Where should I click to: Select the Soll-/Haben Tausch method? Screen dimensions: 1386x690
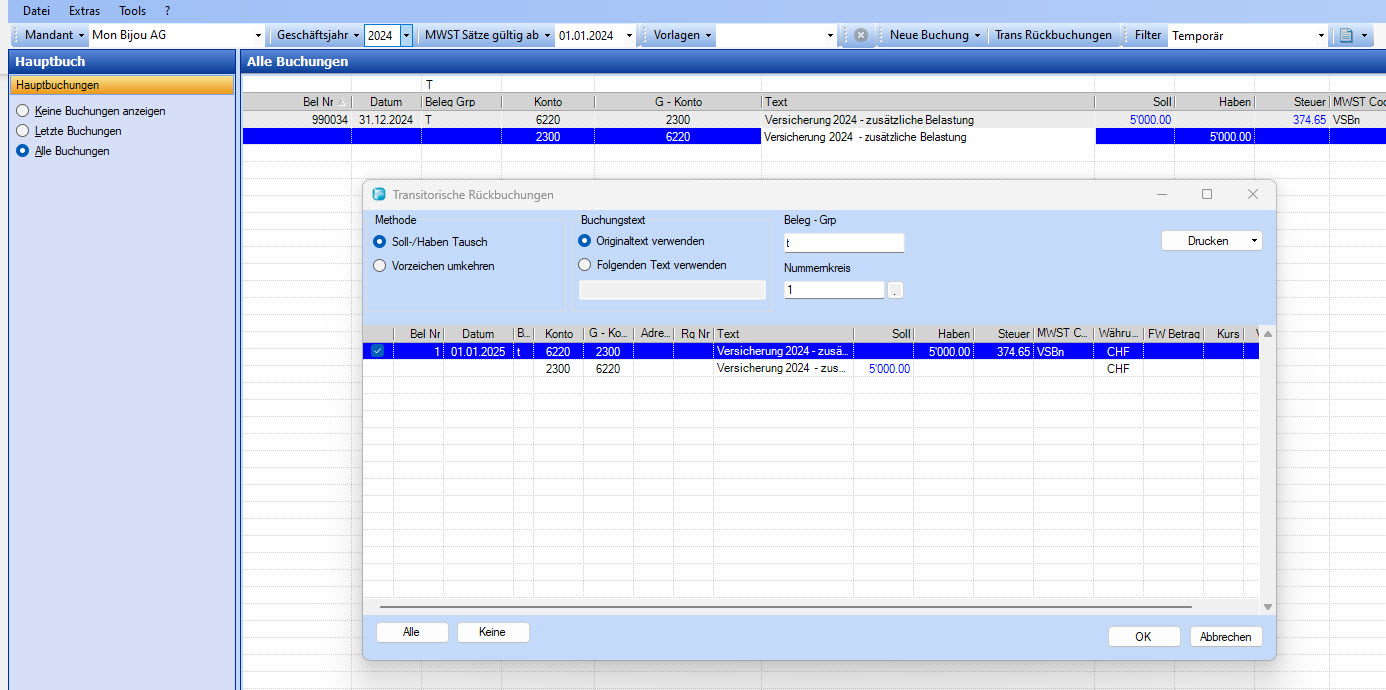tap(379, 241)
